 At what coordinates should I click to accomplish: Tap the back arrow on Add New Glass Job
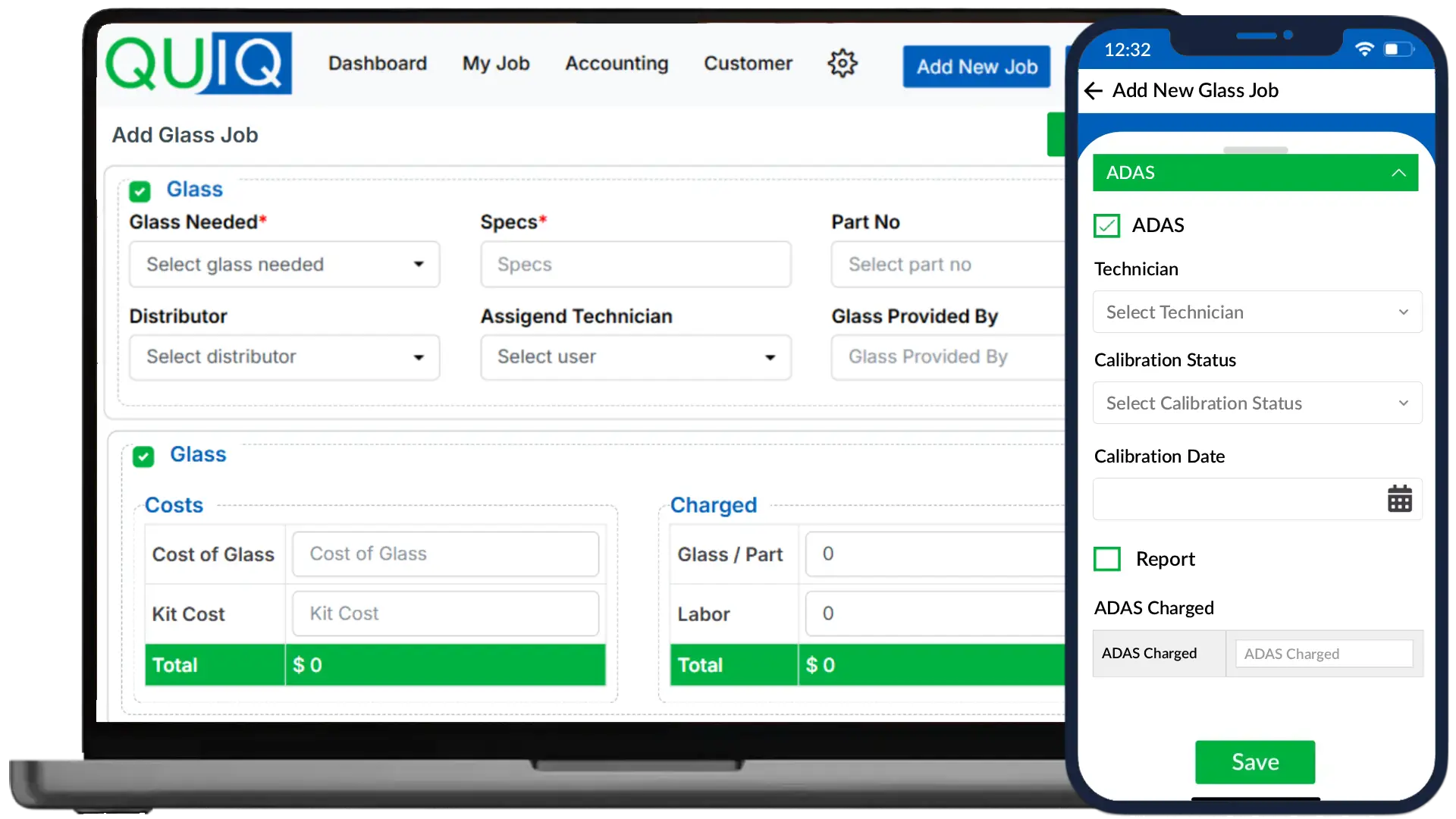click(1093, 91)
